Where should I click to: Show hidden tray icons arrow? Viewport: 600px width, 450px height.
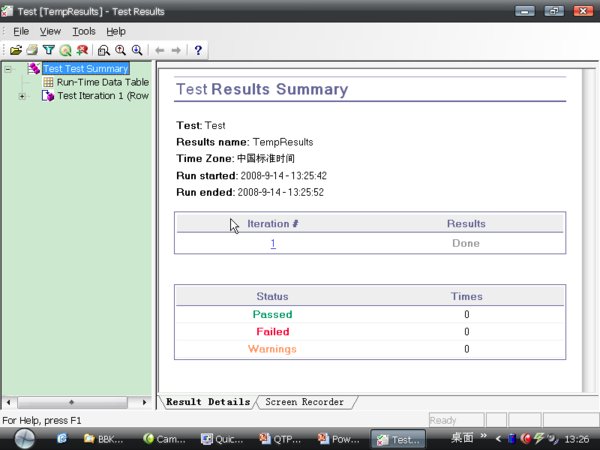[498, 439]
